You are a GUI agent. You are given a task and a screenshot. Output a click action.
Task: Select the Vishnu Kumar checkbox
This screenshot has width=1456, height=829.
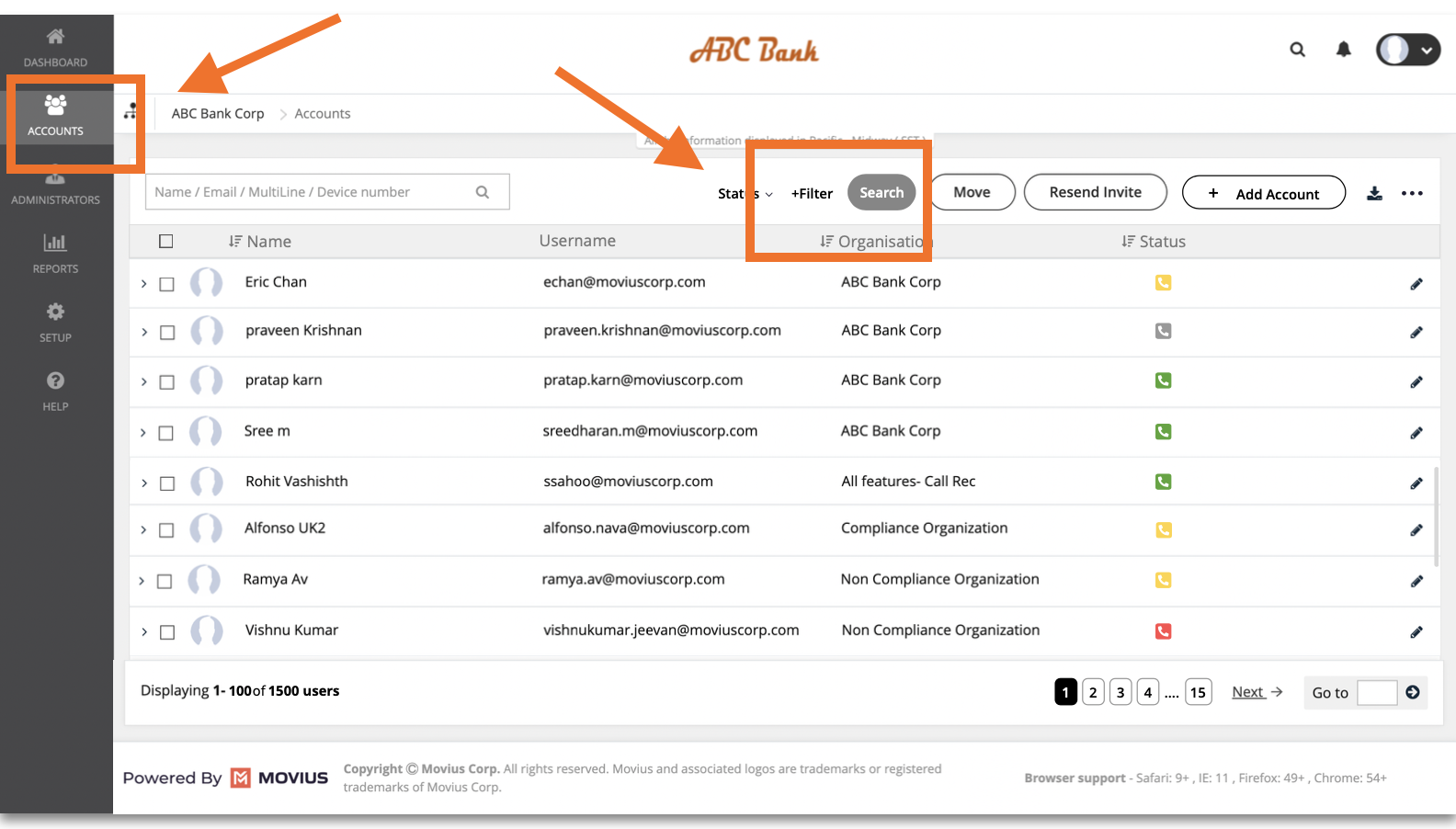coord(167,632)
